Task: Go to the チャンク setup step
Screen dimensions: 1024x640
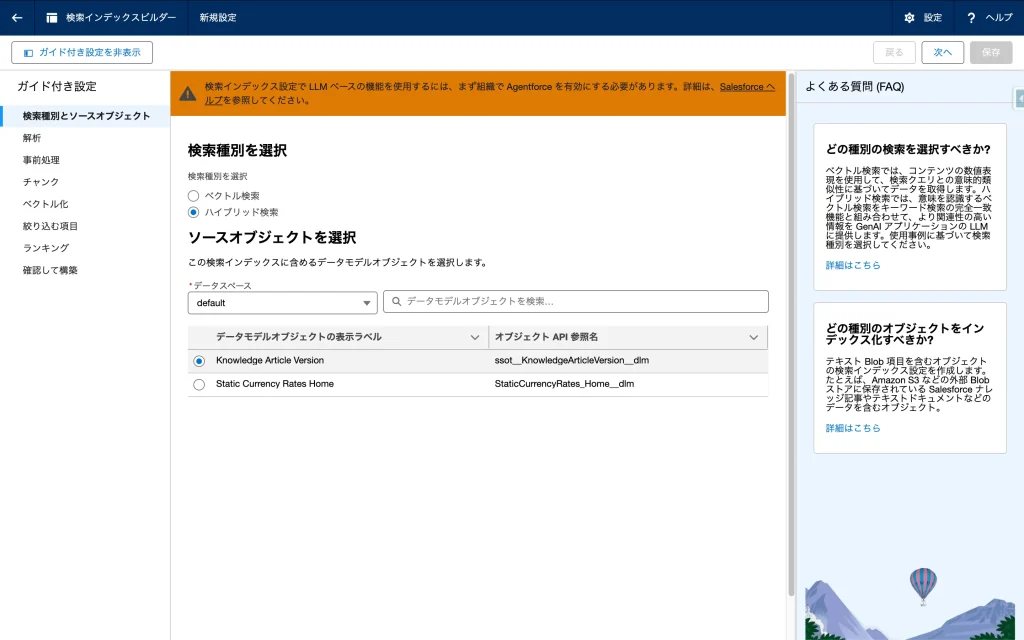Action: coord(41,182)
